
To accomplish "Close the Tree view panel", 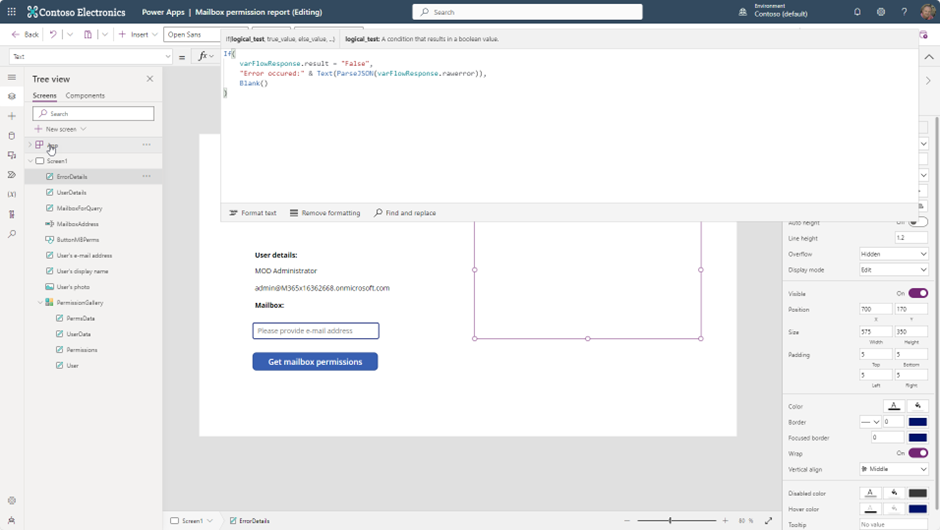I will tap(150, 79).
